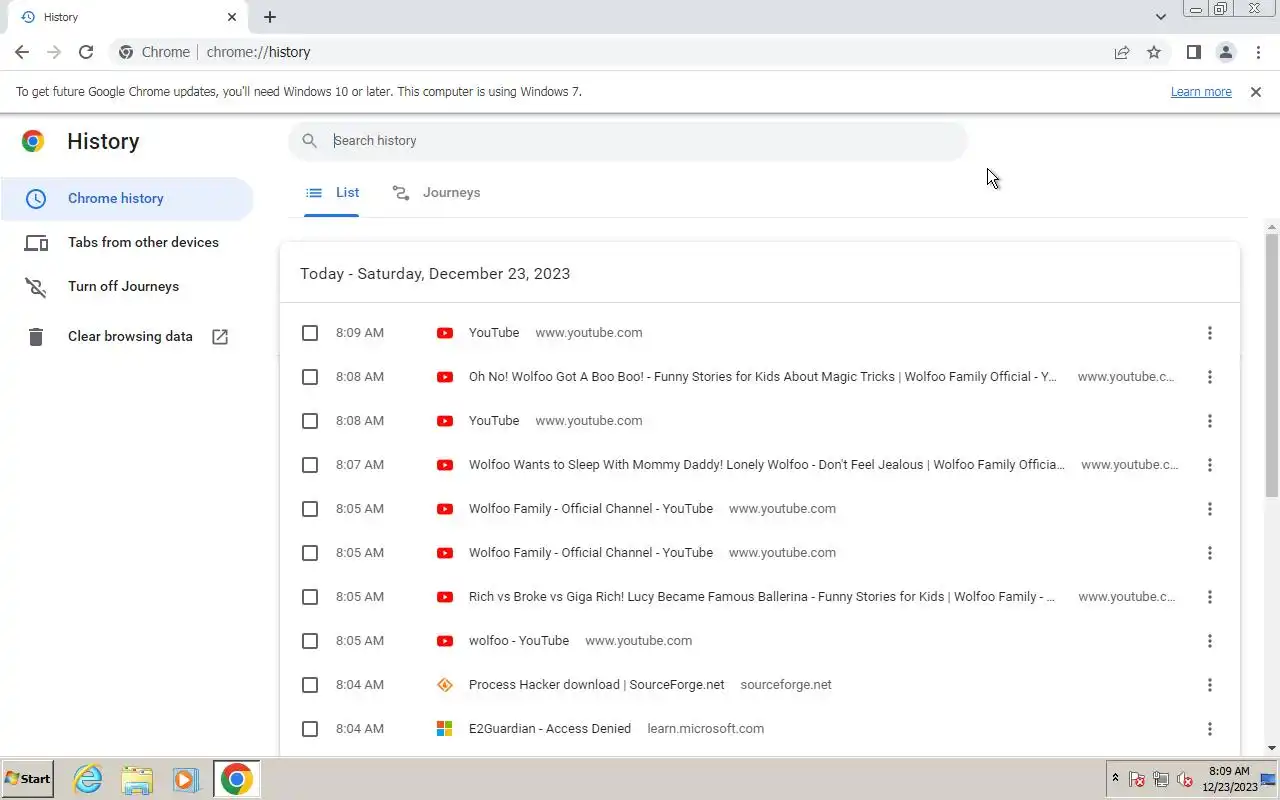Open Oh No! Wolfoo Got A Boo Boo link
This screenshot has width=1280, height=800.
[763, 377]
